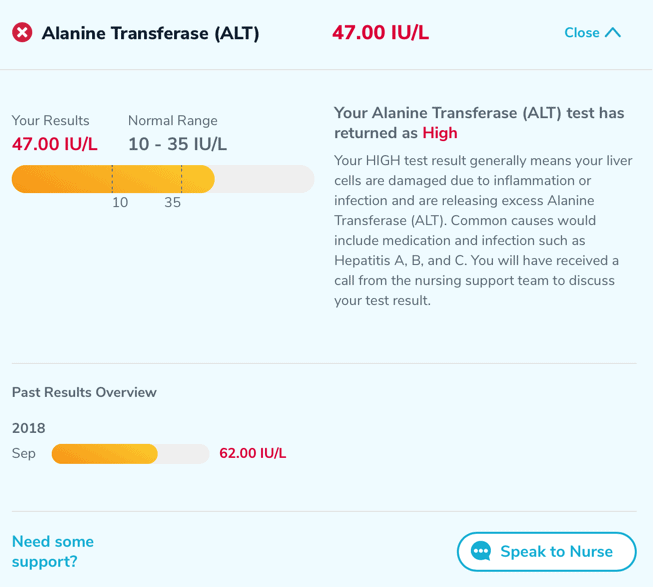The width and height of the screenshot is (653, 587).
Task: Click the Alanine Transferase (ALT) heading
Action: (x=150, y=33)
